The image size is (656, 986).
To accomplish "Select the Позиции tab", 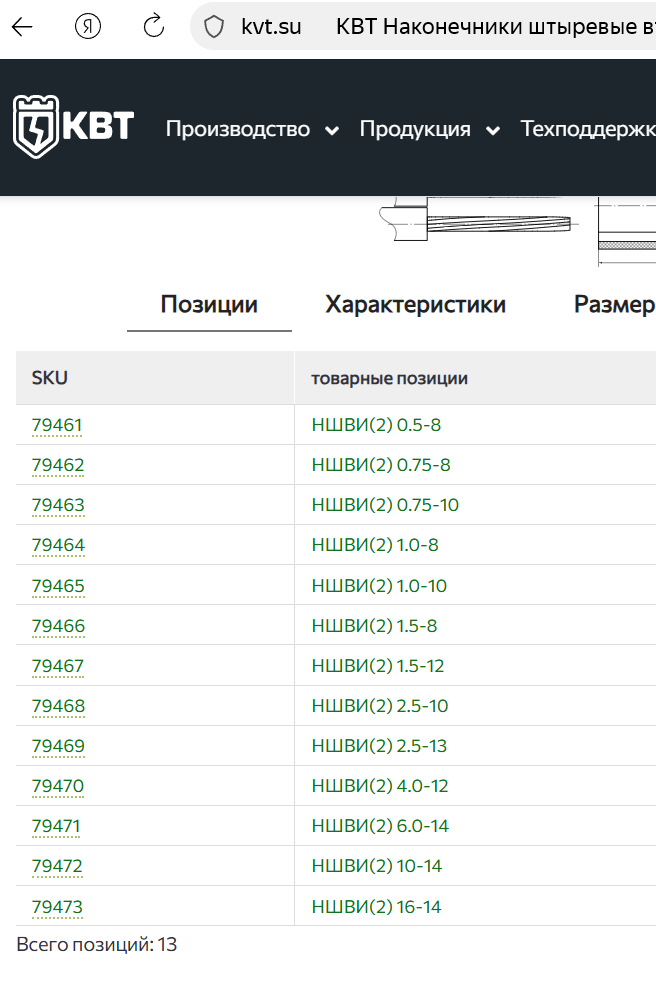I will pos(209,305).
